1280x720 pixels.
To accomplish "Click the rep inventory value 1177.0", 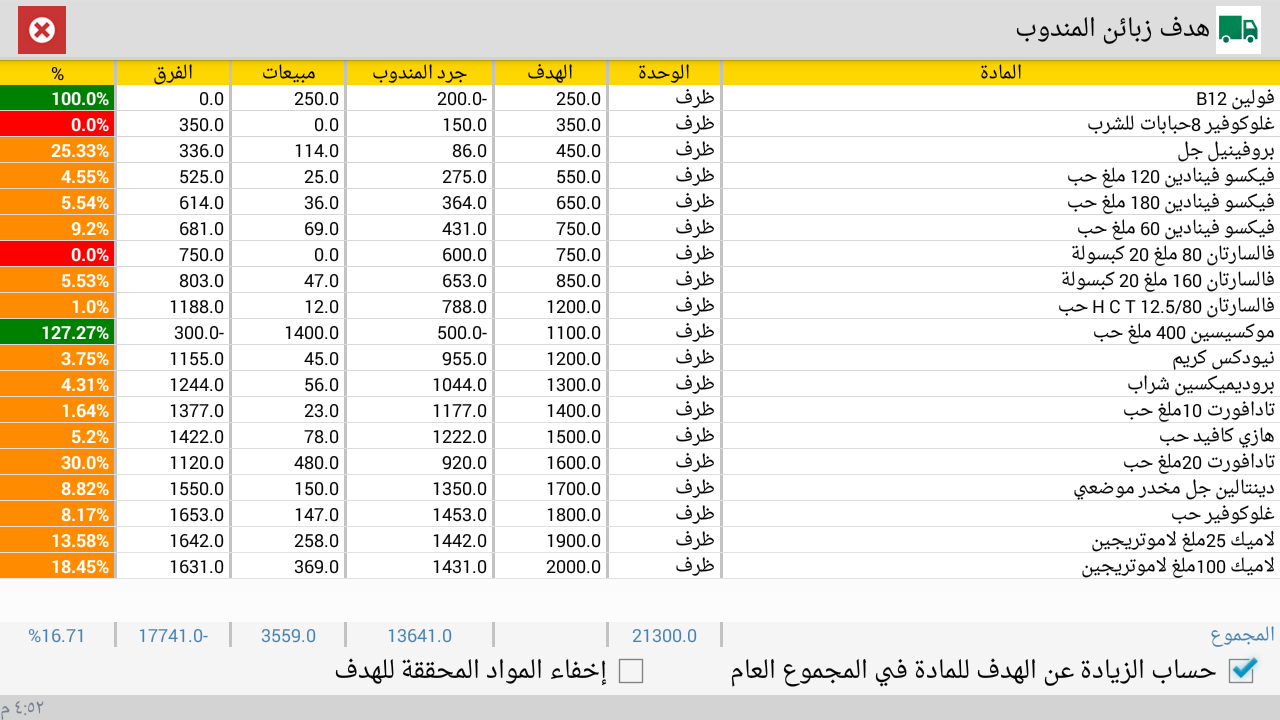I will point(460,410).
